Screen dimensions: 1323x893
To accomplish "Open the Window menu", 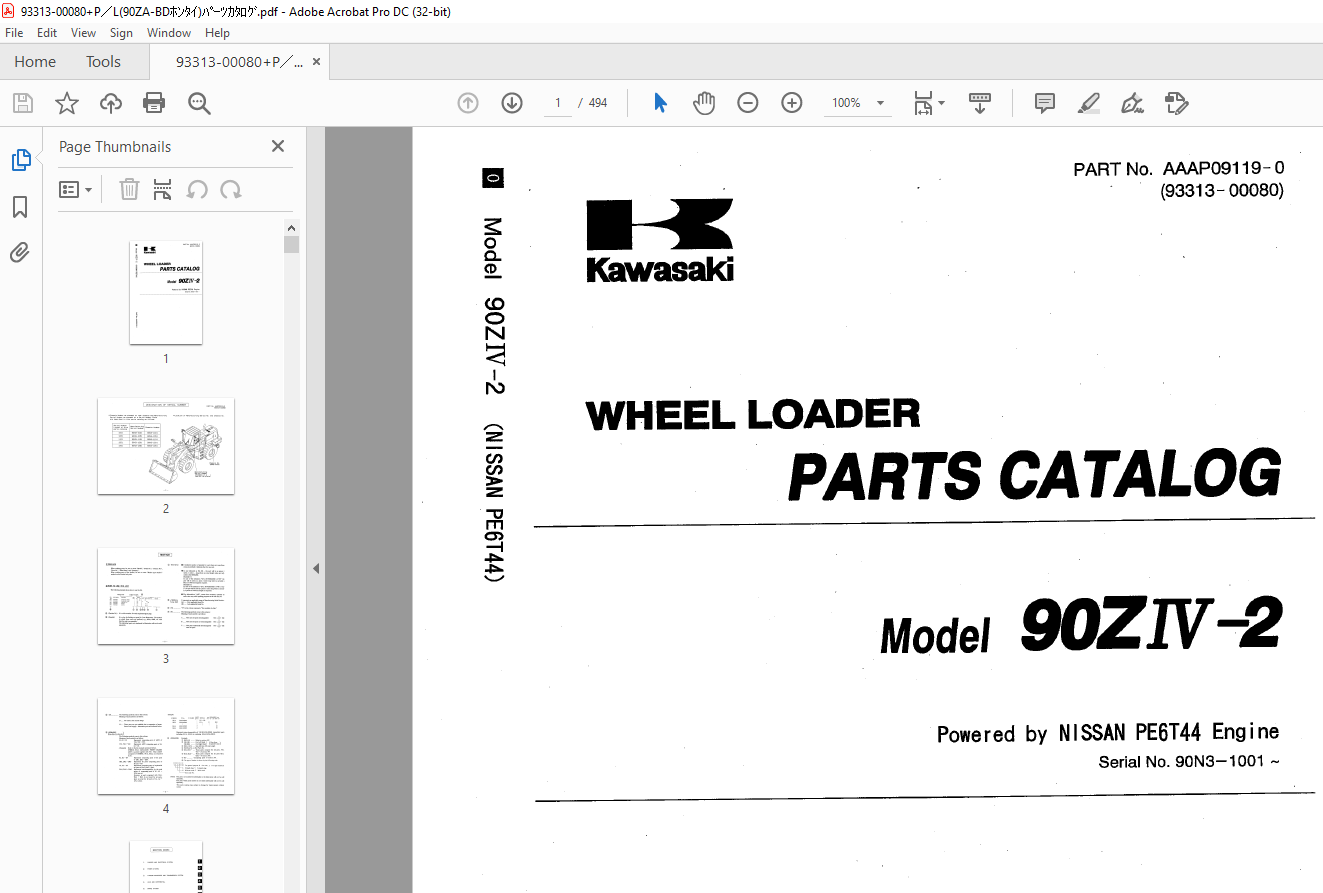I will pyautogui.click(x=169, y=33).
